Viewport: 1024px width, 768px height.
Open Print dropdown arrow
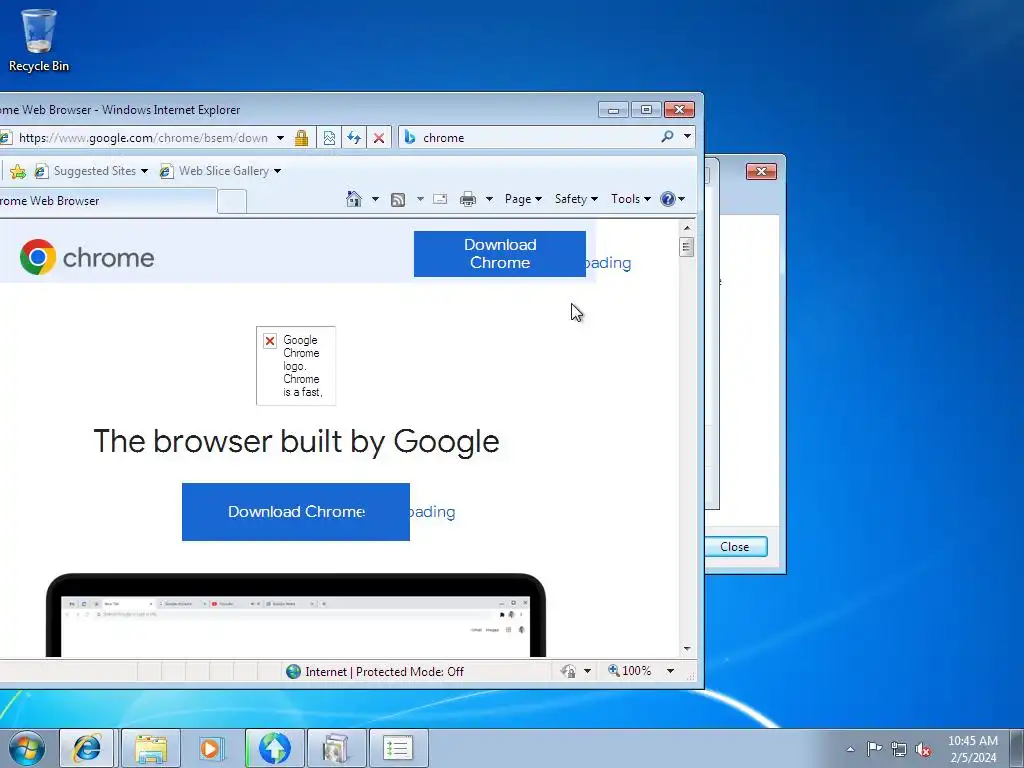click(489, 199)
